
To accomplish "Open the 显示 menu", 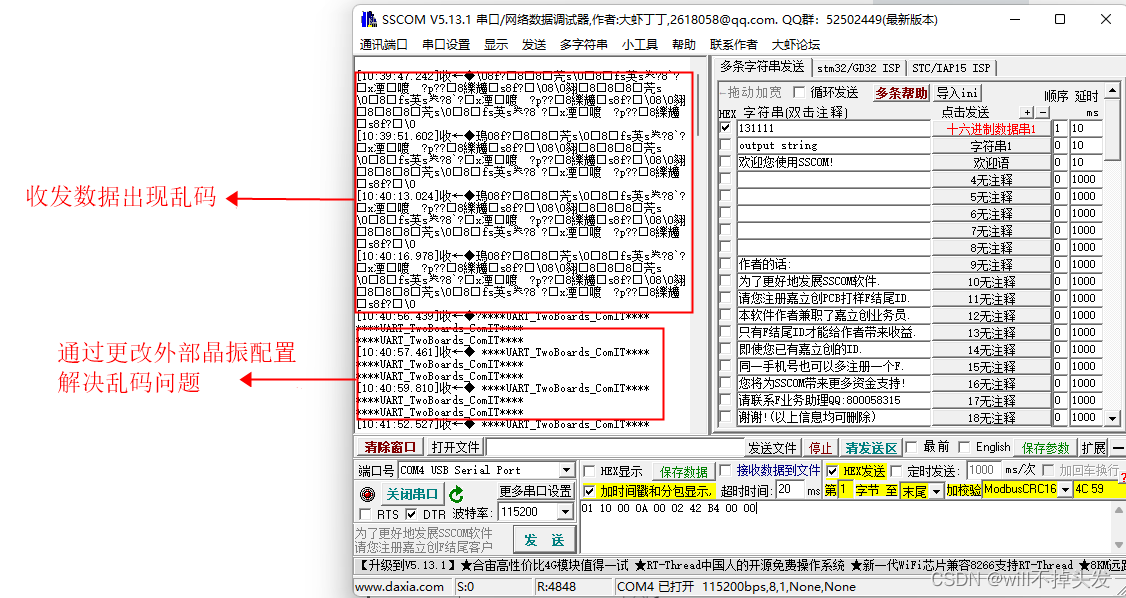I will (x=495, y=45).
